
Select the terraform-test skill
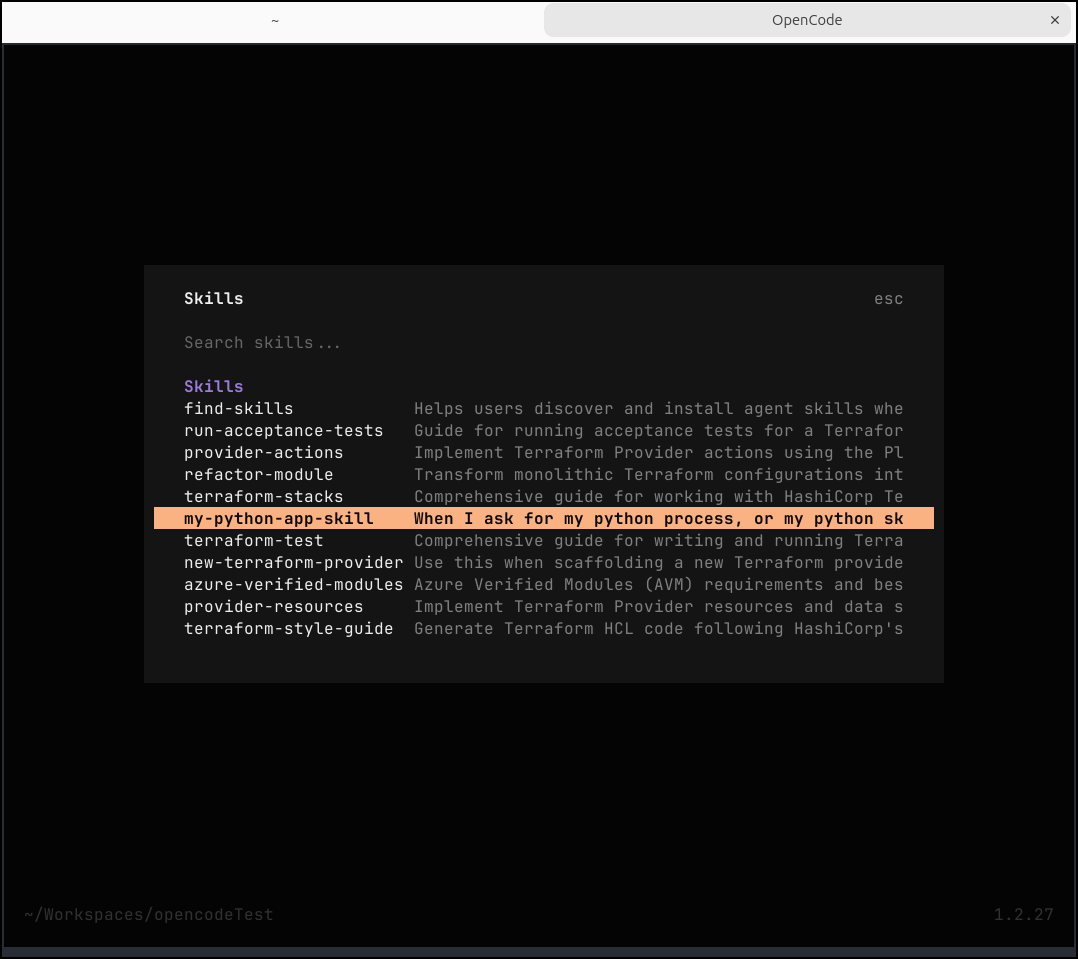tap(253, 540)
